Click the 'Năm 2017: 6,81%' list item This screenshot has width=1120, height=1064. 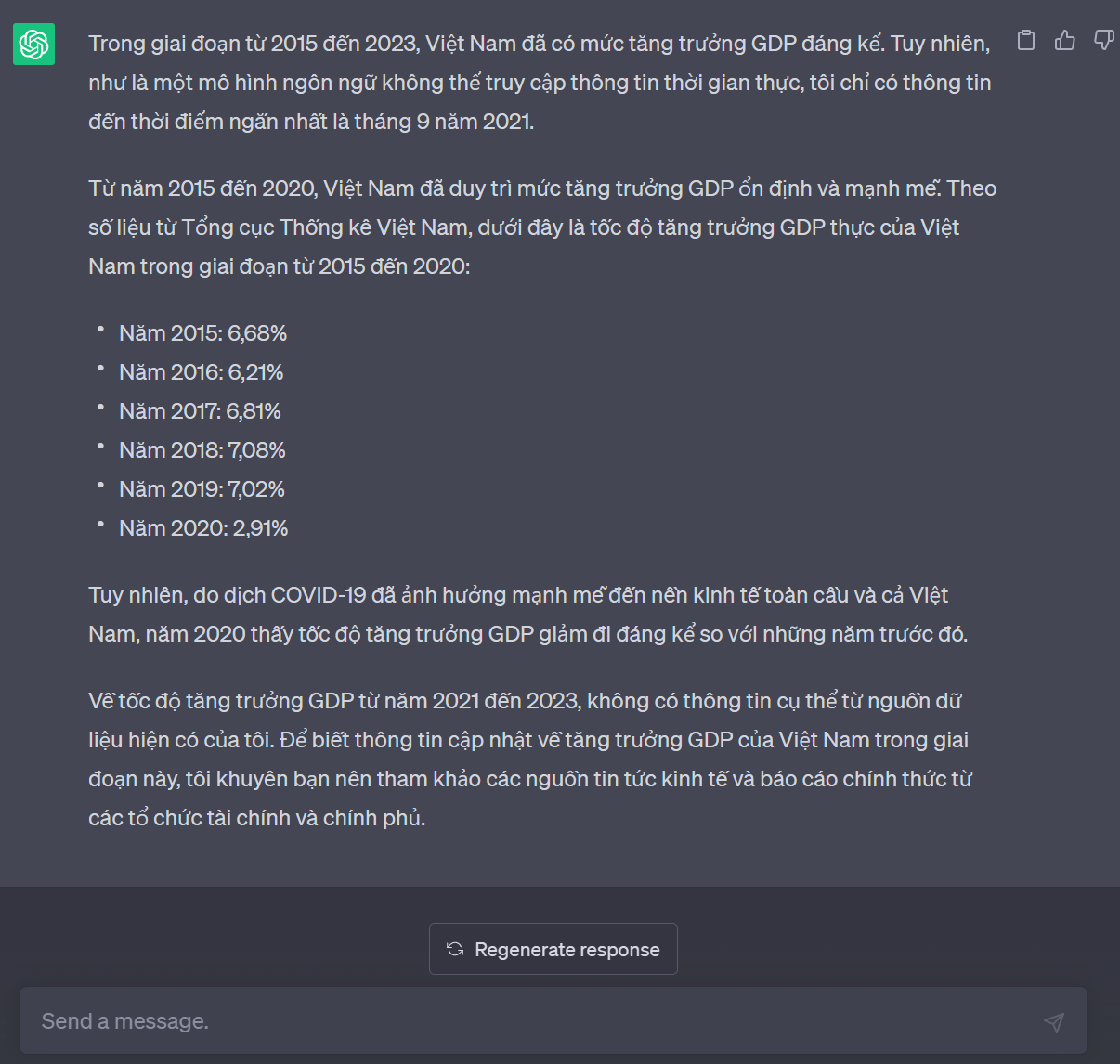pos(200,411)
